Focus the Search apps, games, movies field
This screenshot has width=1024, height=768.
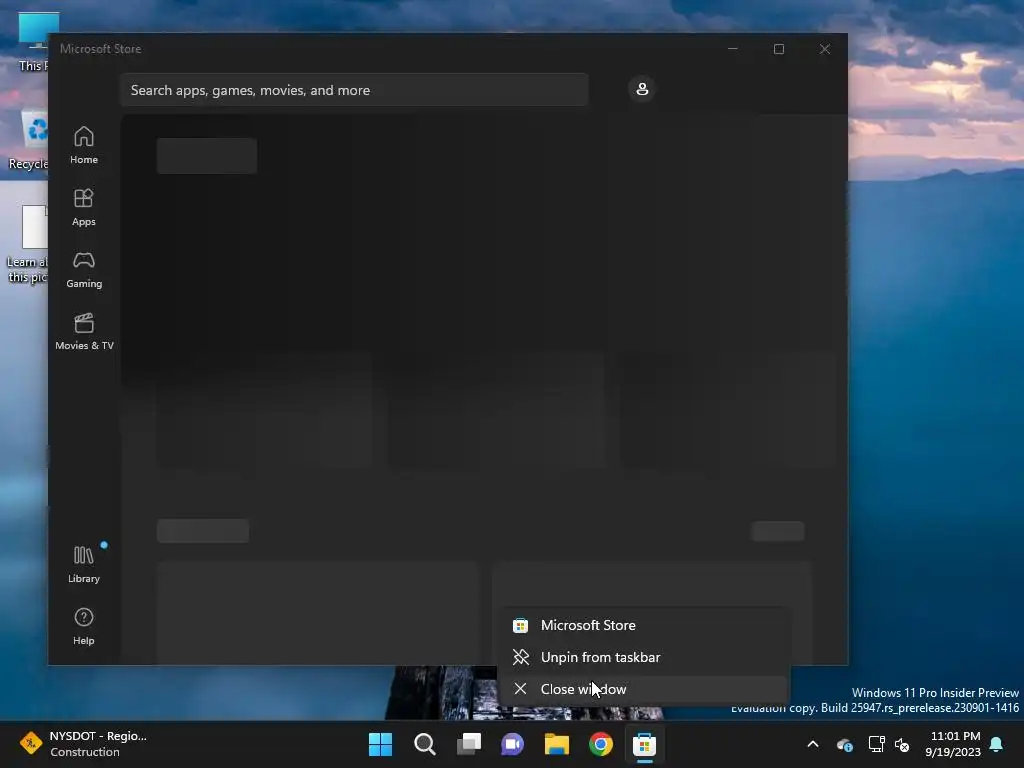pyautogui.click(x=354, y=90)
